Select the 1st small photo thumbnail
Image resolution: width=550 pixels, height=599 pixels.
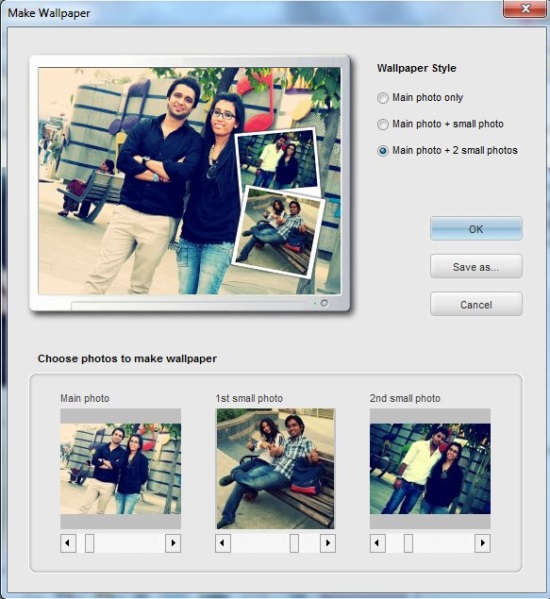coord(275,469)
